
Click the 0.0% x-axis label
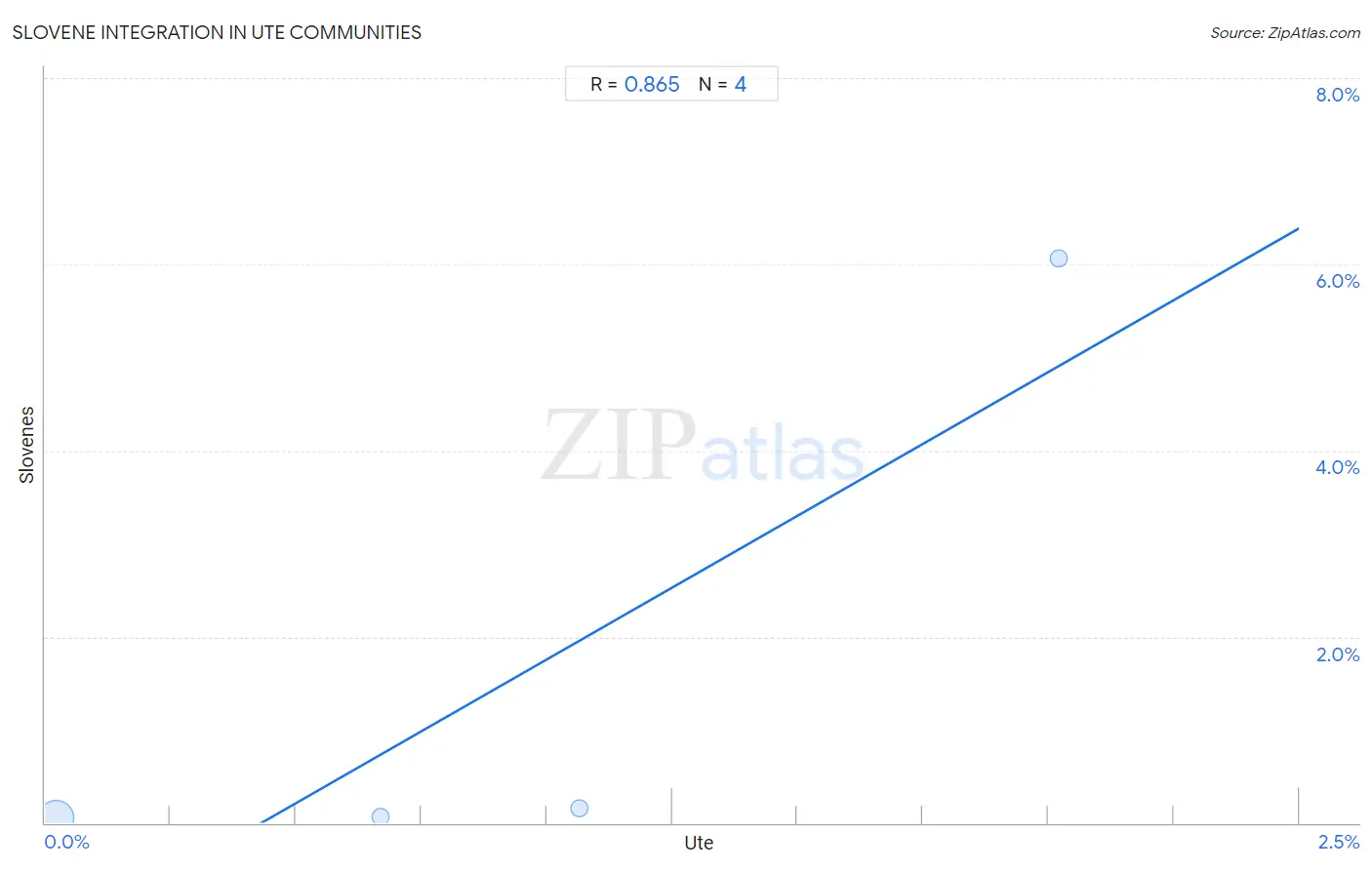tap(66, 842)
